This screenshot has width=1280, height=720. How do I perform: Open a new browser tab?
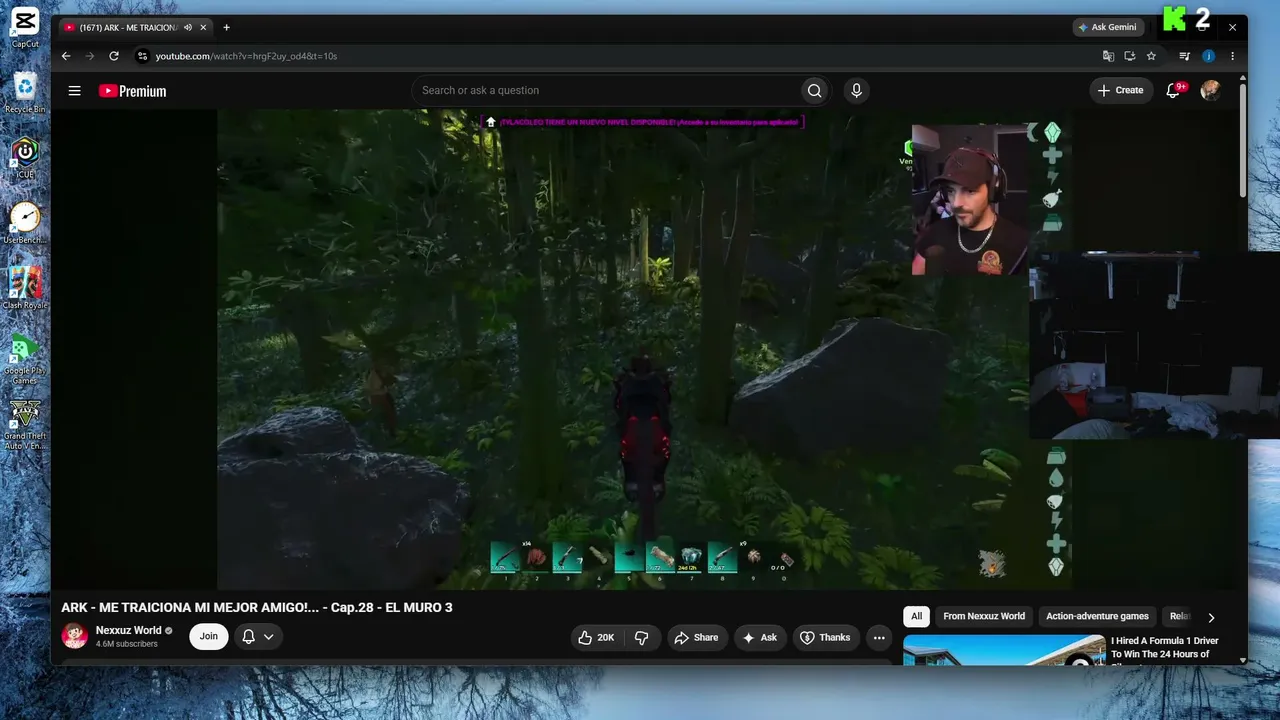coord(226,27)
